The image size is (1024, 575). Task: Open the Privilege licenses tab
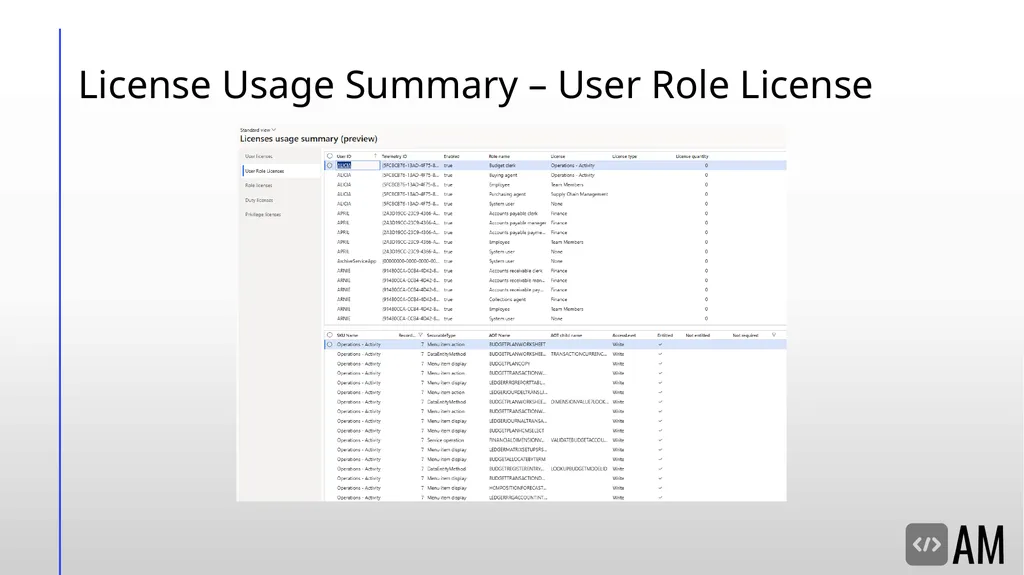pyautogui.click(x=263, y=214)
